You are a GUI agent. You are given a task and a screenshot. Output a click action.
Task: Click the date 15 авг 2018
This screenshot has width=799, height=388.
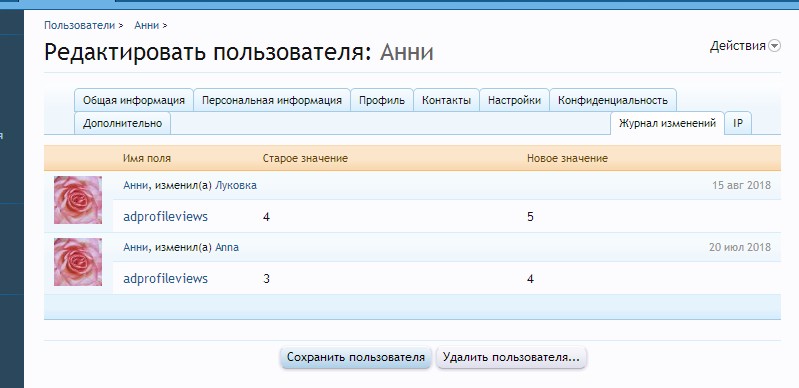[x=741, y=185]
